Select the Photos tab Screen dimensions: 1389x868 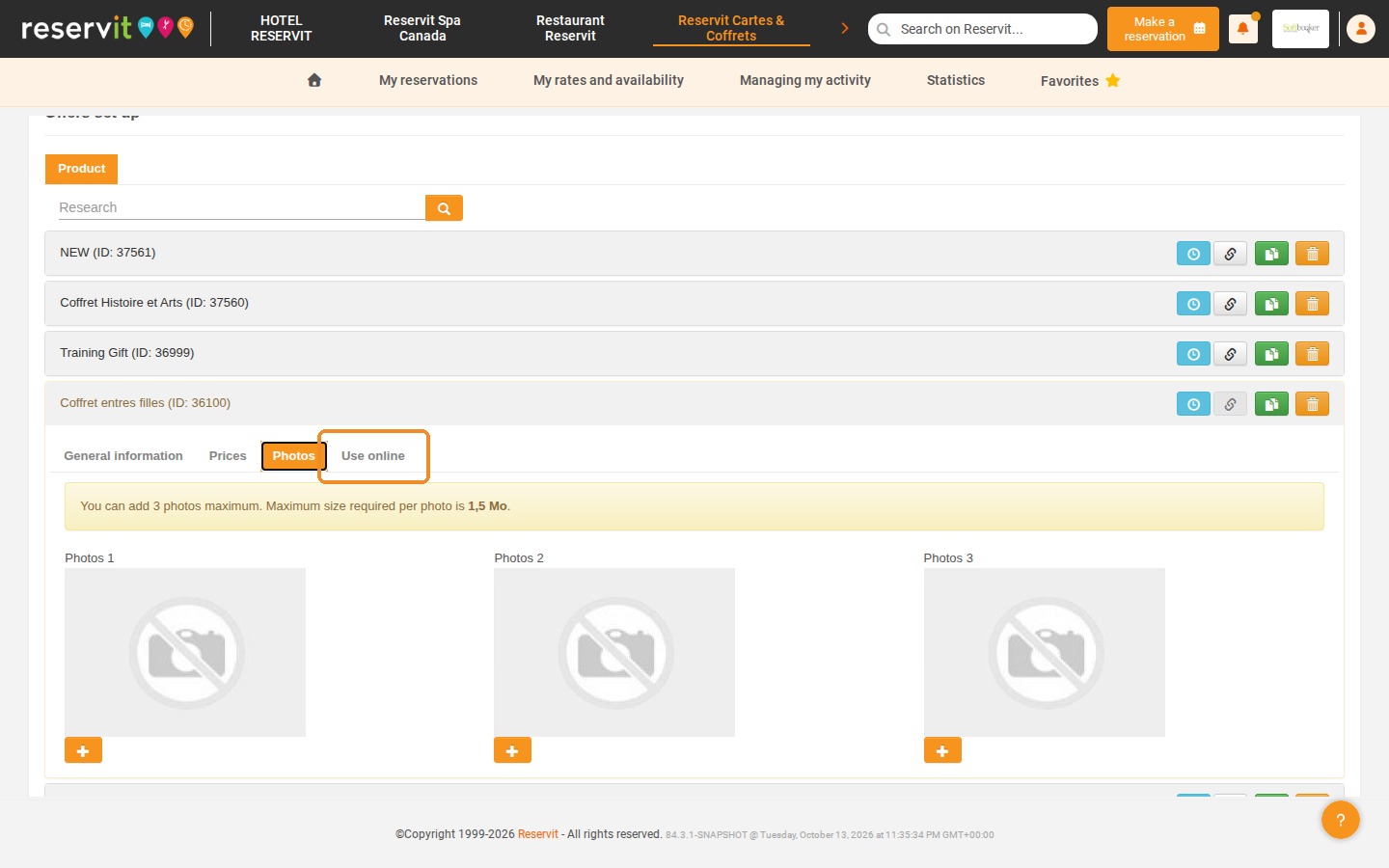pos(294,456)
